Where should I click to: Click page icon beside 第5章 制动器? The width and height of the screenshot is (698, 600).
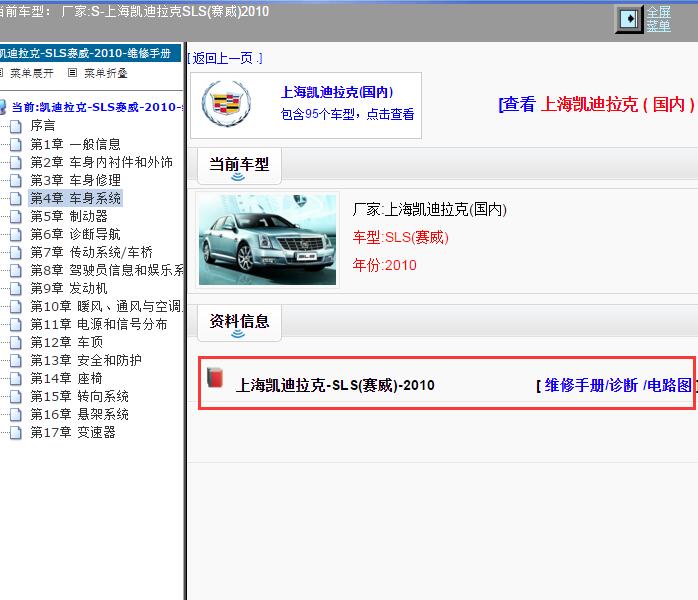point(16,217)
